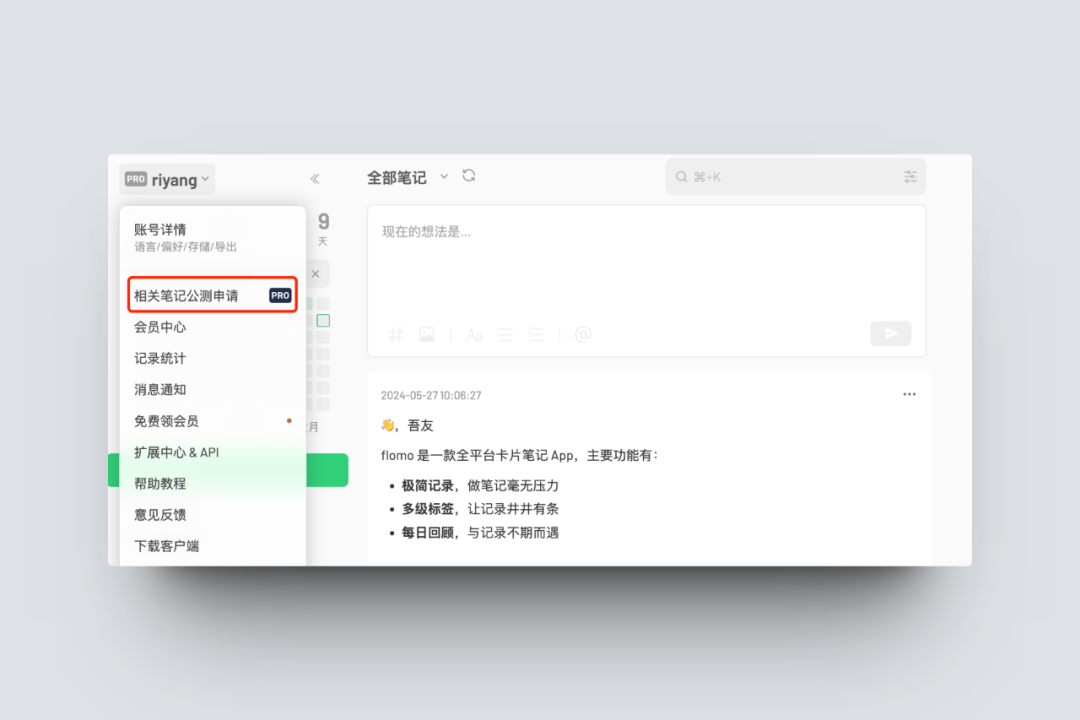This screenshot has width=1080, height=720.
Task: Open the three-dot menu on the note
Action: click(909, 394)
